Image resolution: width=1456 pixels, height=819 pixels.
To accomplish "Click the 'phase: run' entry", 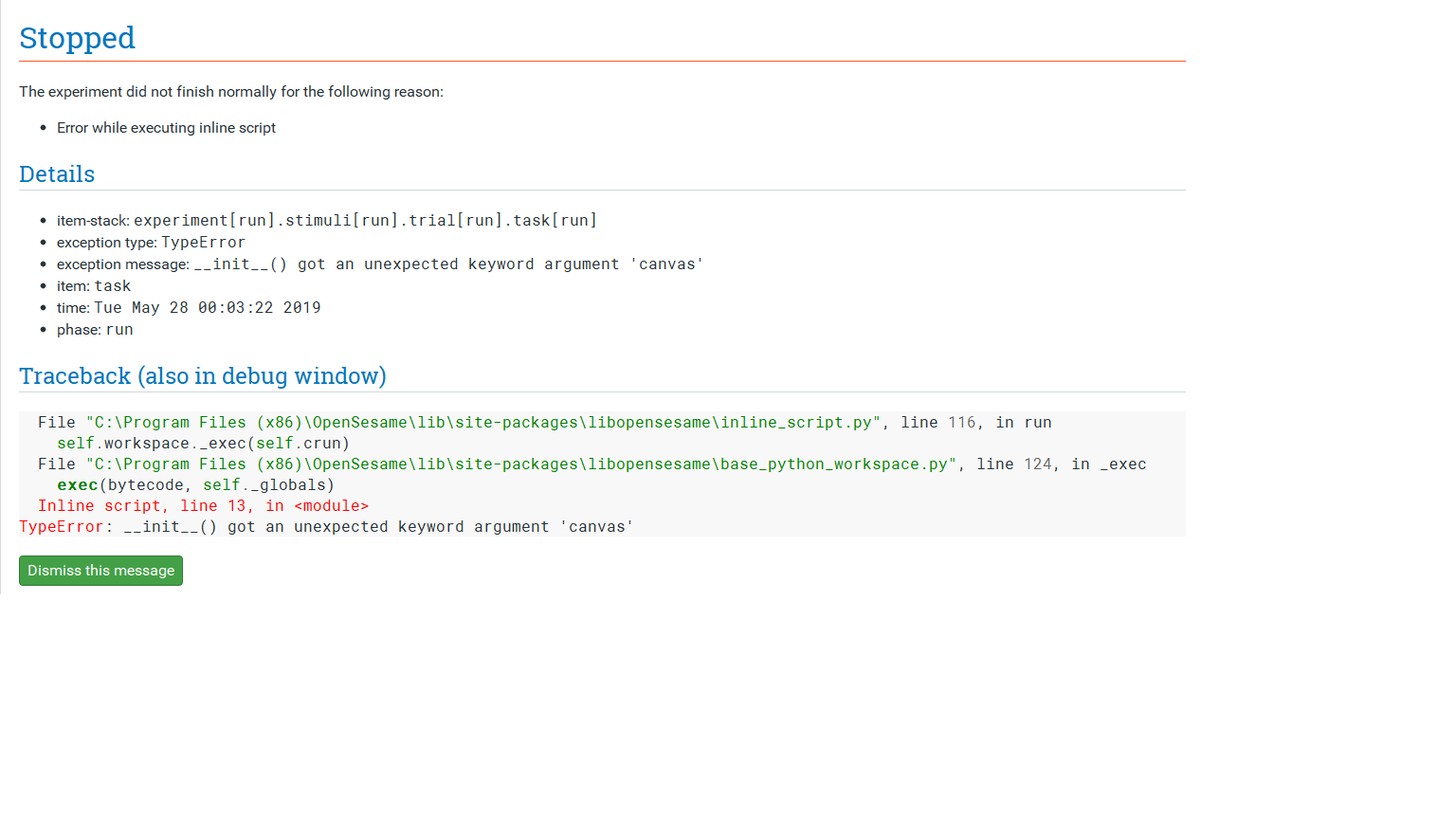I will point(95,330).
